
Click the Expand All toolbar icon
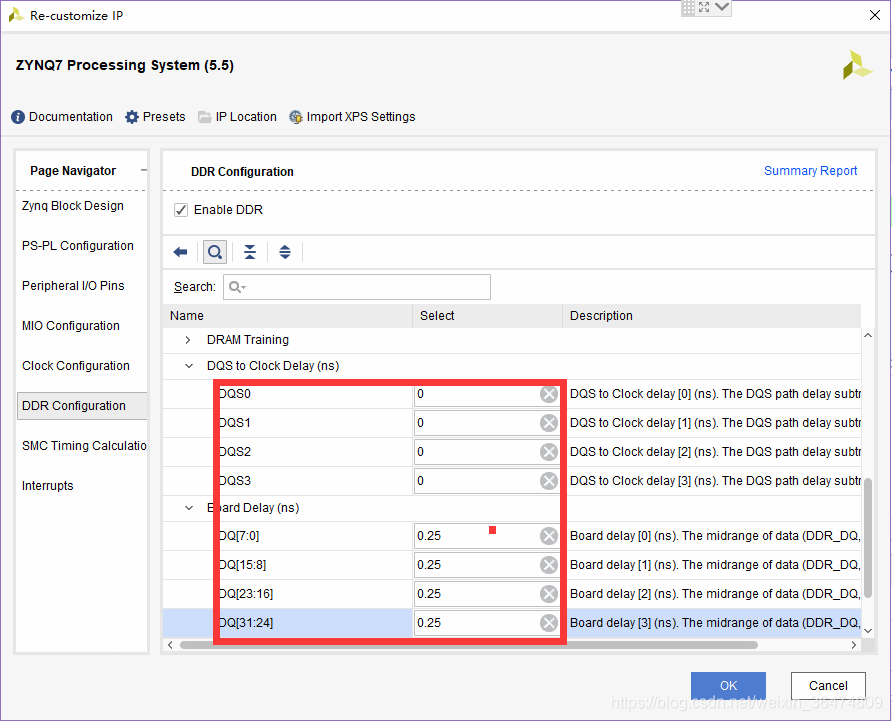(x=285, y=252)
